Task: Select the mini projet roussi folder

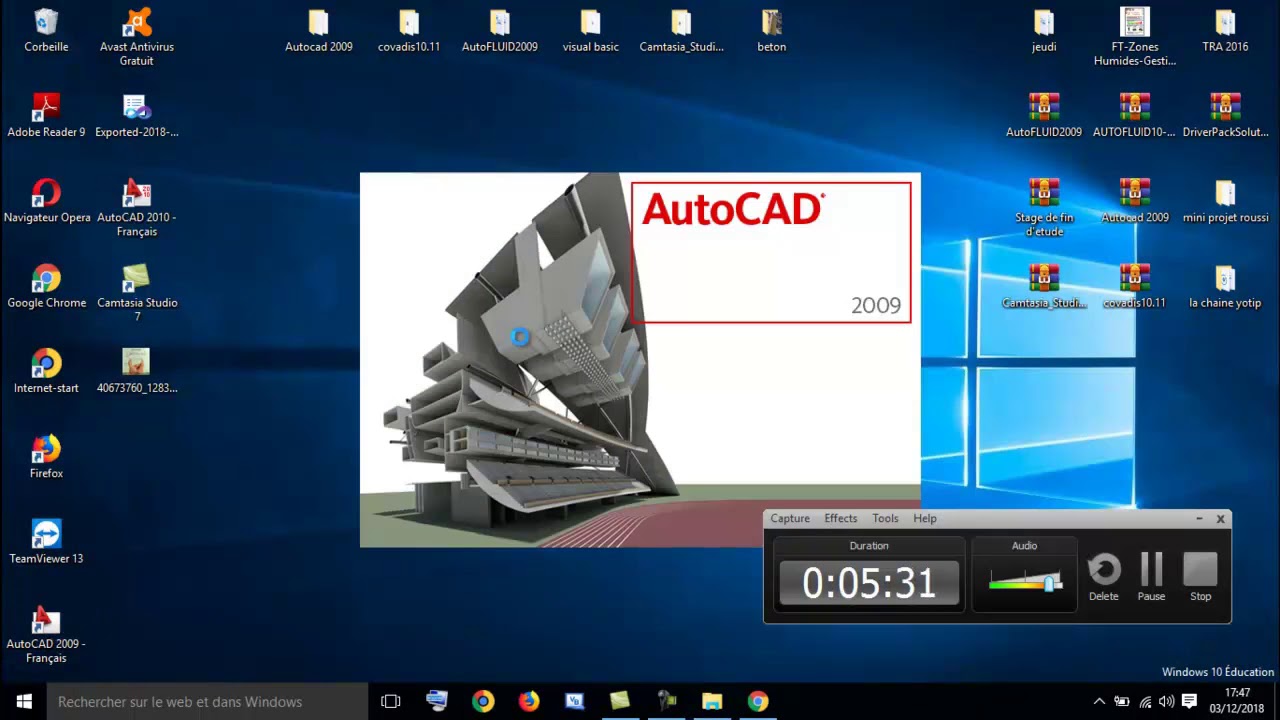Action: (1225, 200)
